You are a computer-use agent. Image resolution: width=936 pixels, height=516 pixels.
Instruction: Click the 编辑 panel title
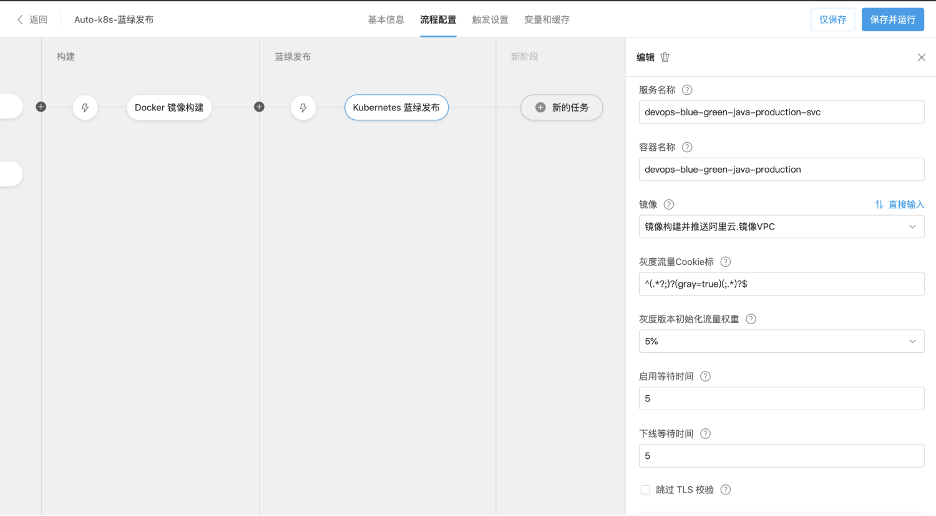tap(645, 57)
